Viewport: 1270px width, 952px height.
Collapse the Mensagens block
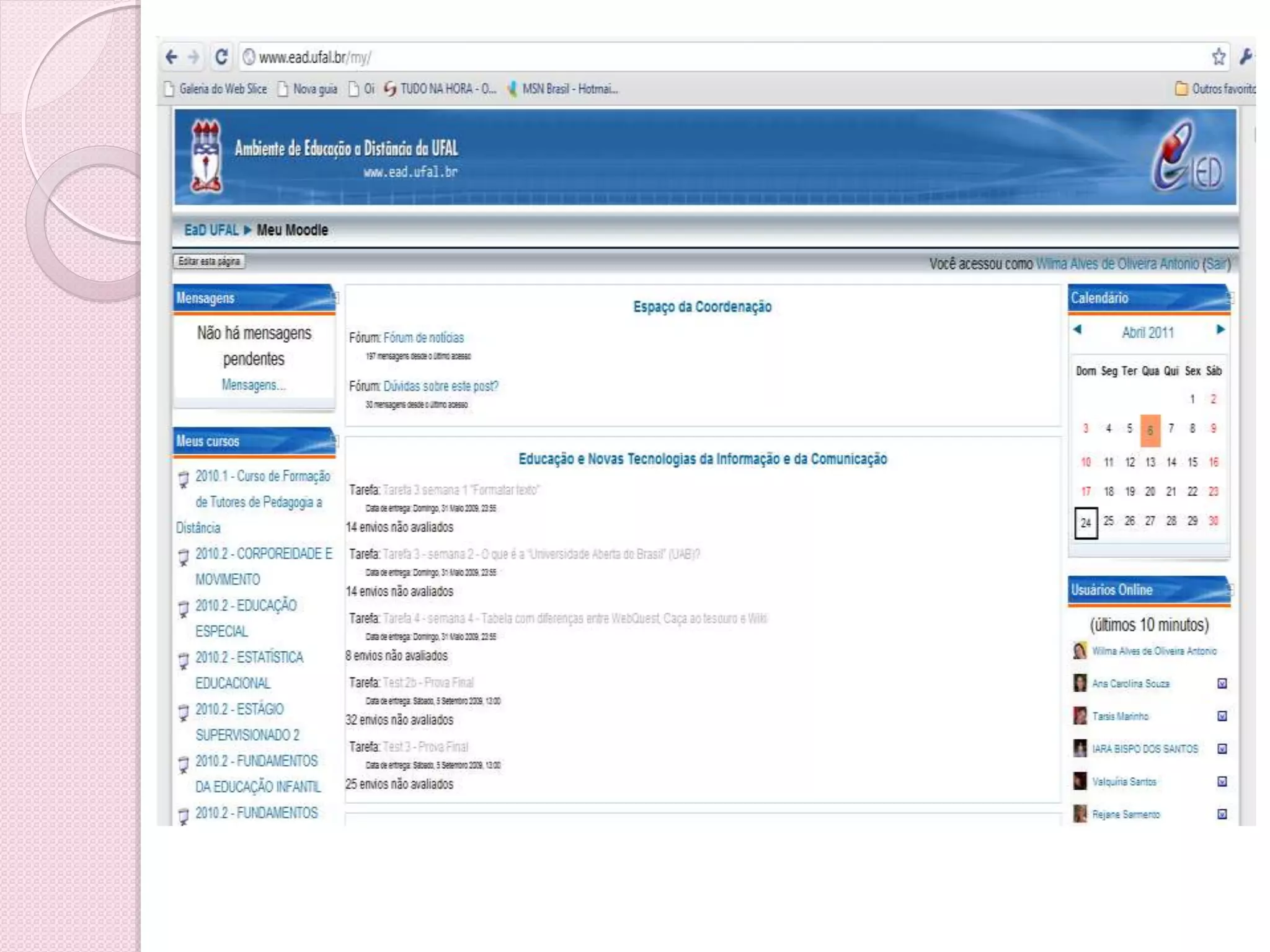[x=335, y=298]
